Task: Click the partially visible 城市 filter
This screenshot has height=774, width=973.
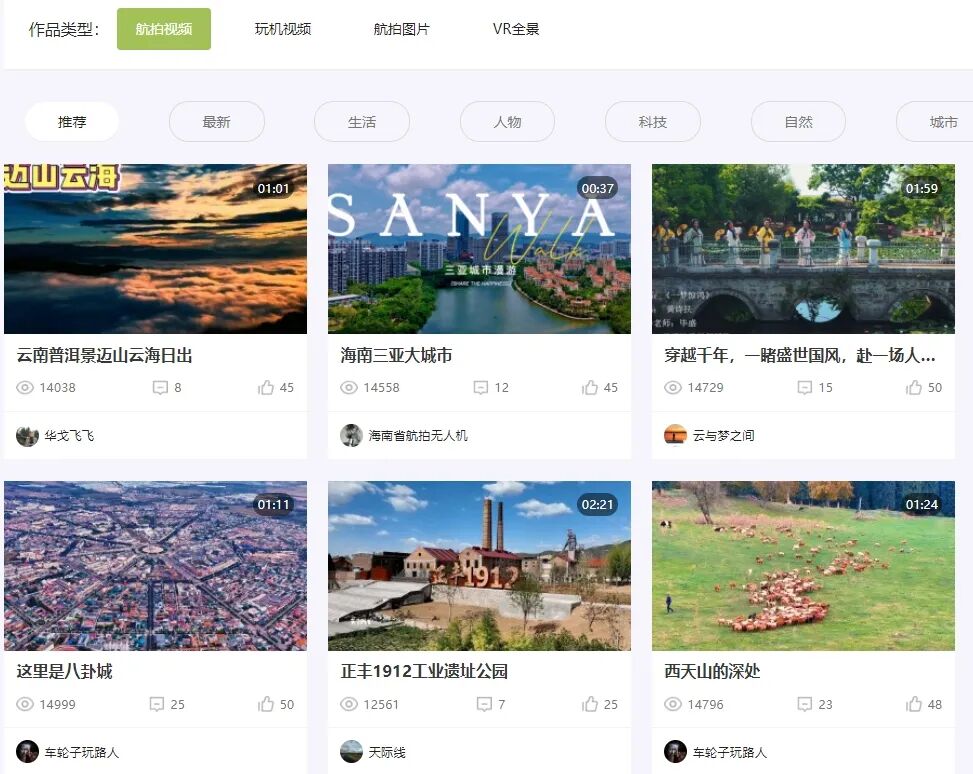Action: click(x=944, y=121)
